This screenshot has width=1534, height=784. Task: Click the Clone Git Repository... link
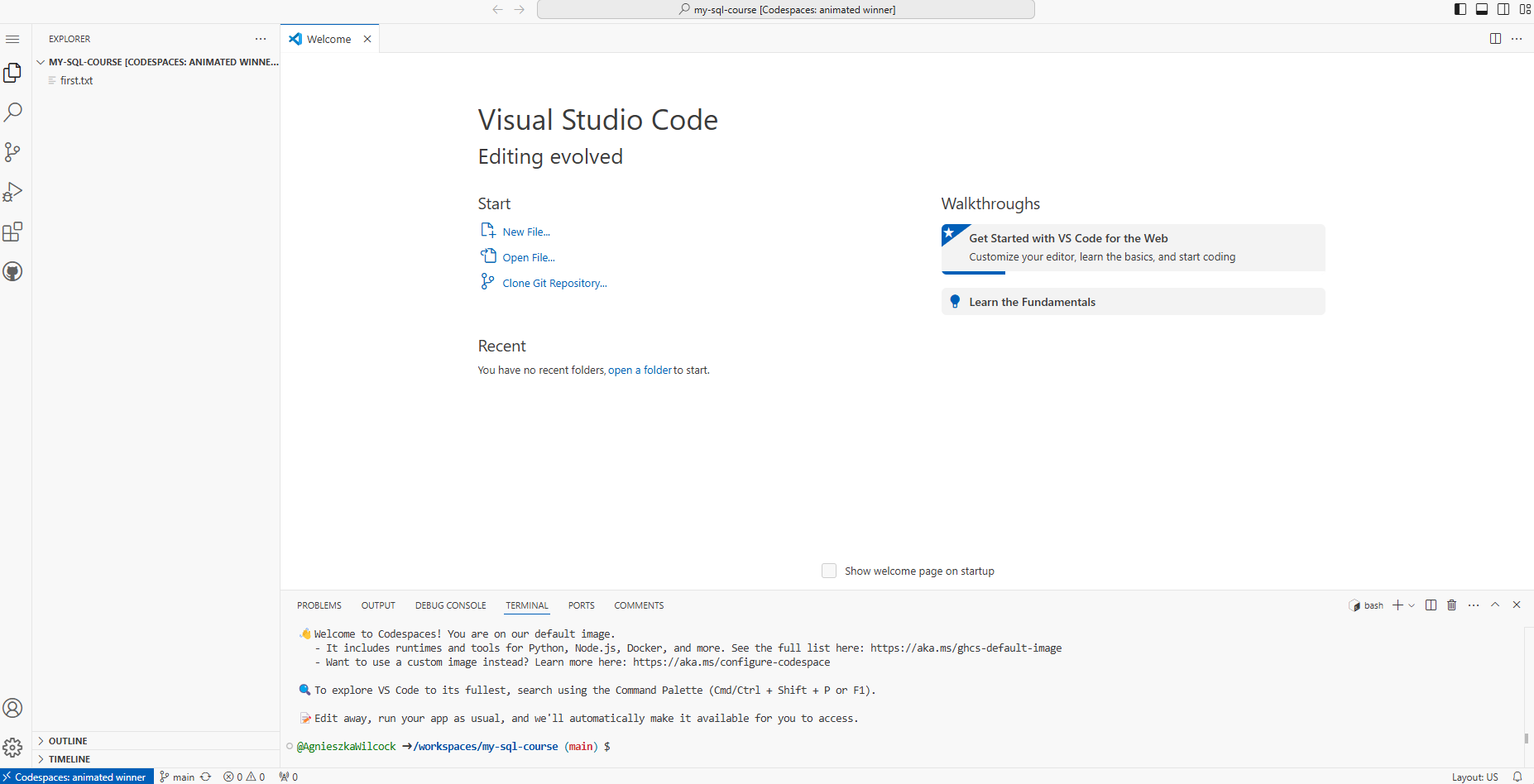554,283
